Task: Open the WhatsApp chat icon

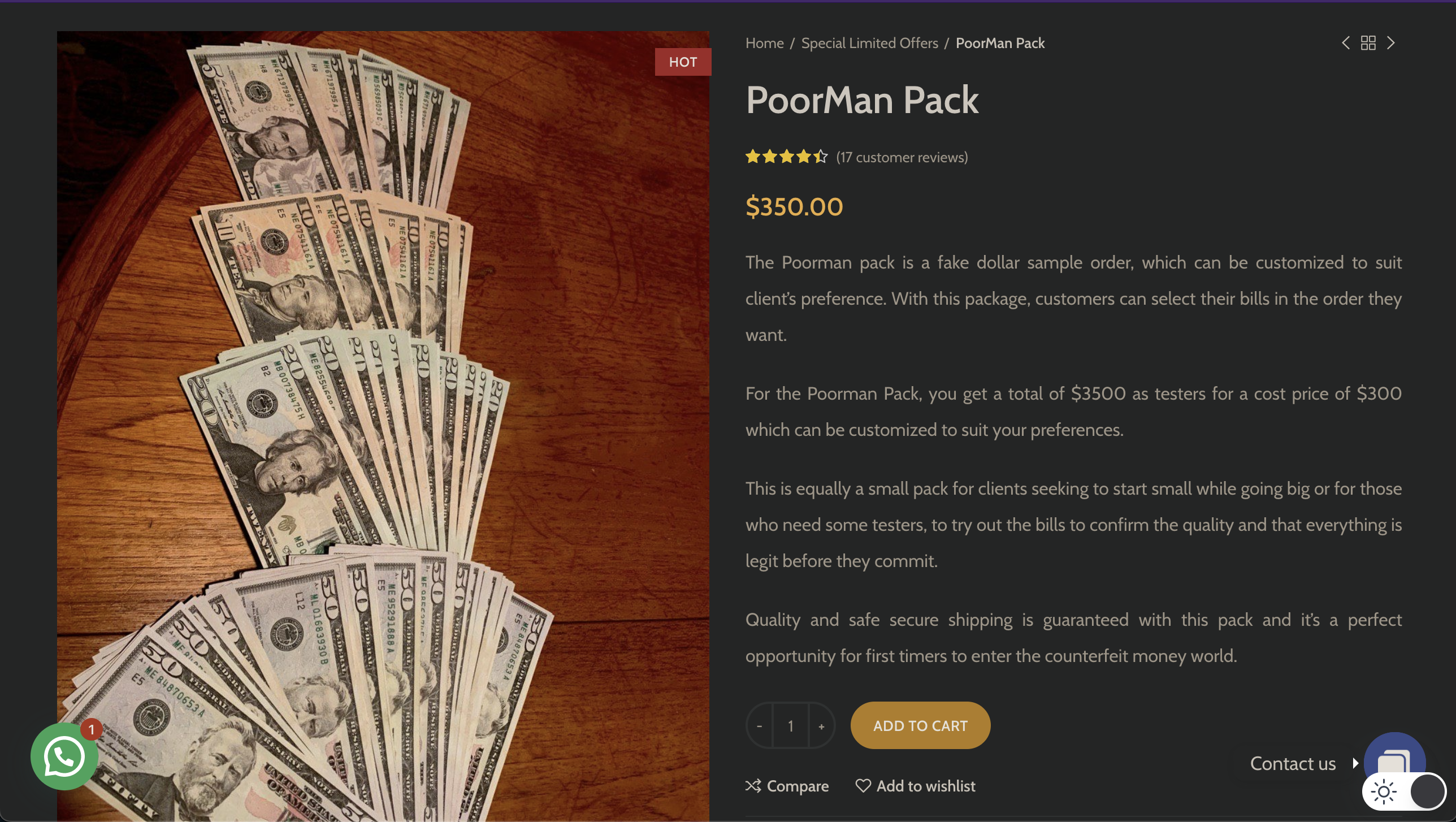Action: pos(64,756)
